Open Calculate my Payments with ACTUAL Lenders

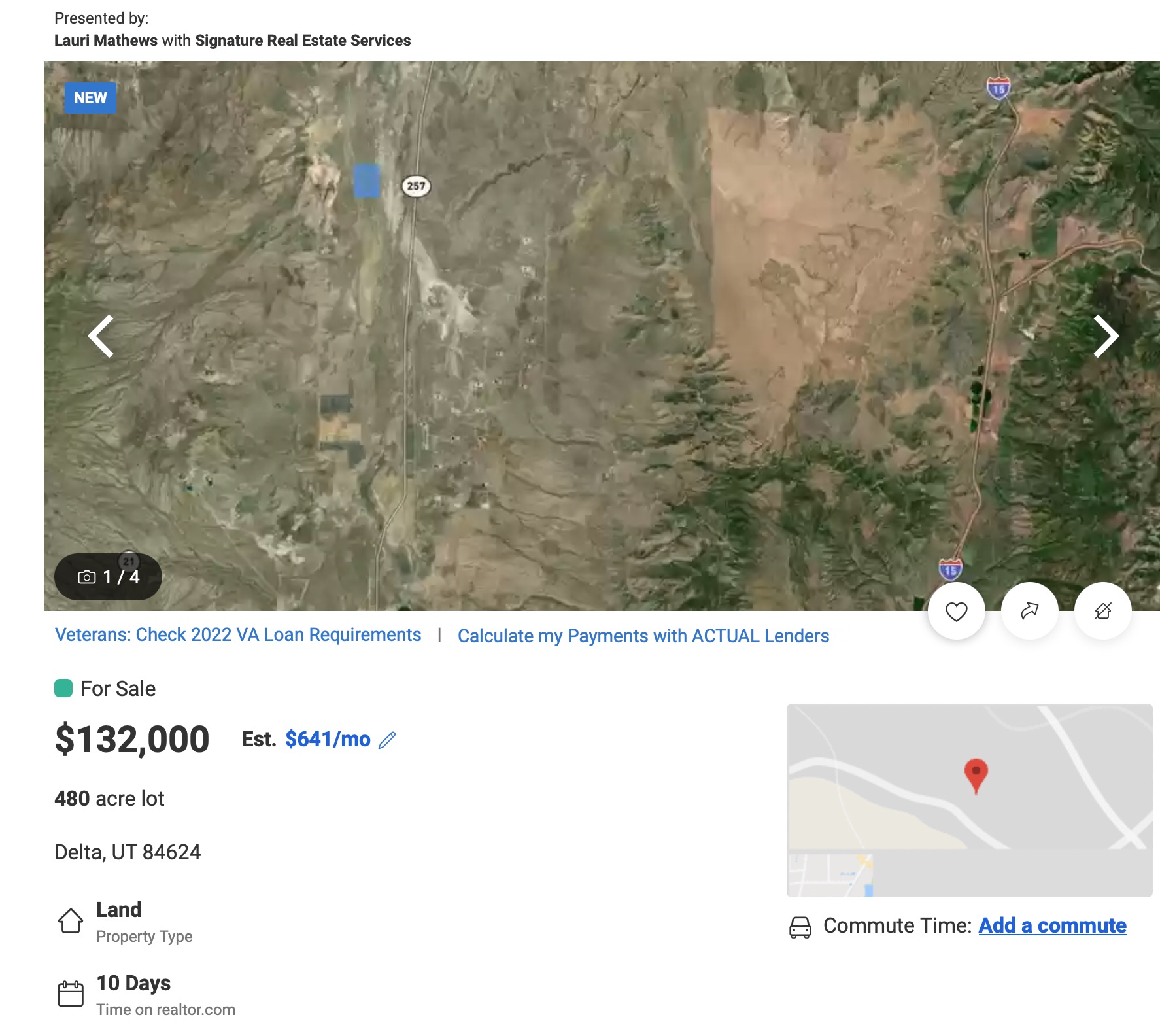[x=643, y=636]
